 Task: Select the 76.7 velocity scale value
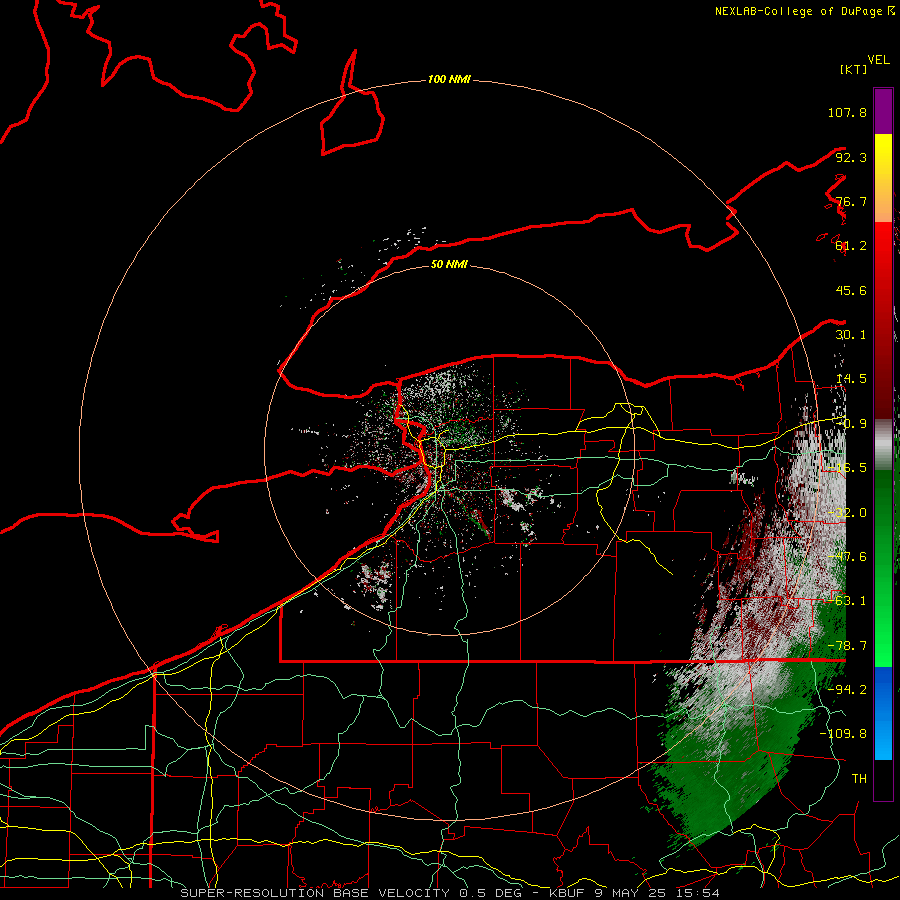[x=851, y=201]
